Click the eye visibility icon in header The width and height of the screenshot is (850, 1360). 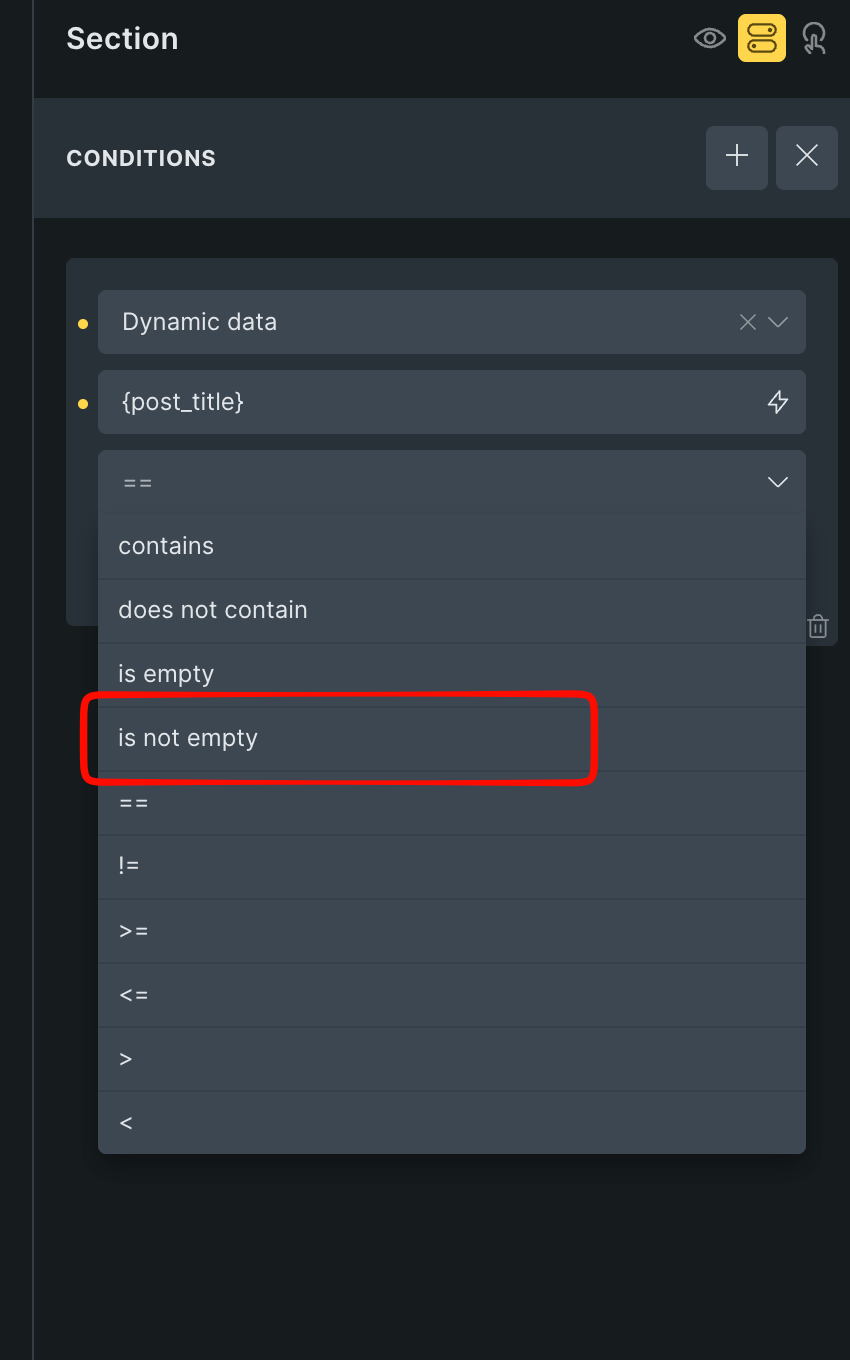709,39
